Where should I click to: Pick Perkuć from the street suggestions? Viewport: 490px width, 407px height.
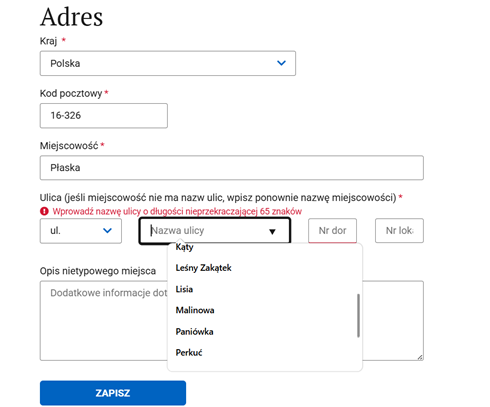(189, 353)
